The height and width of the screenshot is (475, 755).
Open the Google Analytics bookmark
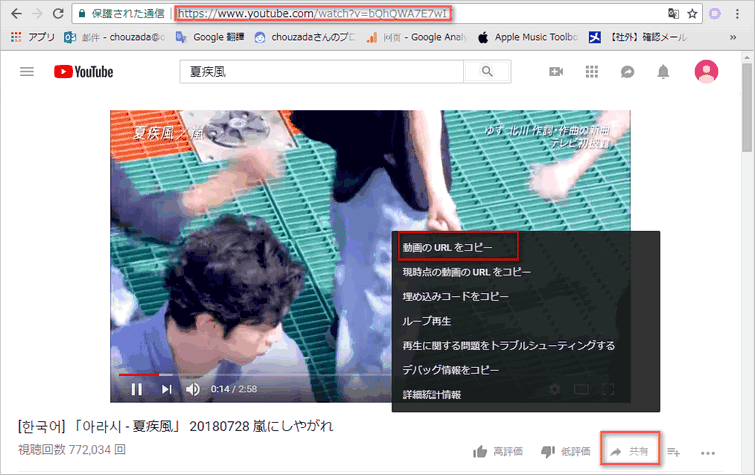(x=417, y=37)
